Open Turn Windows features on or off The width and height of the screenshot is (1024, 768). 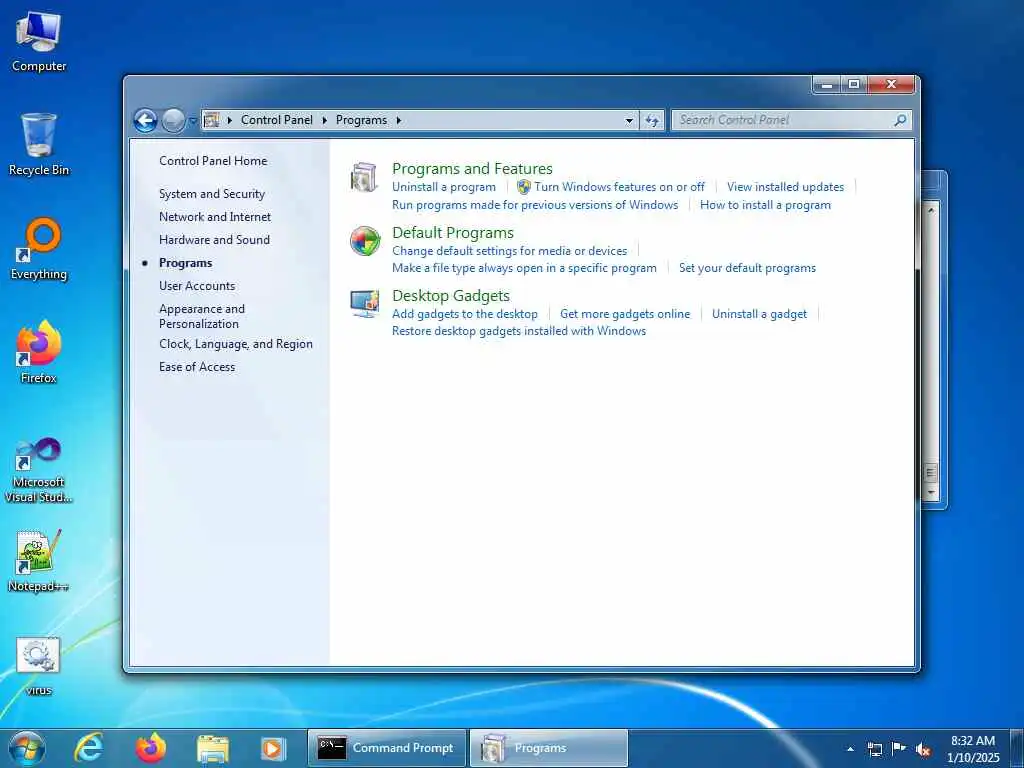tap(619, 187)
